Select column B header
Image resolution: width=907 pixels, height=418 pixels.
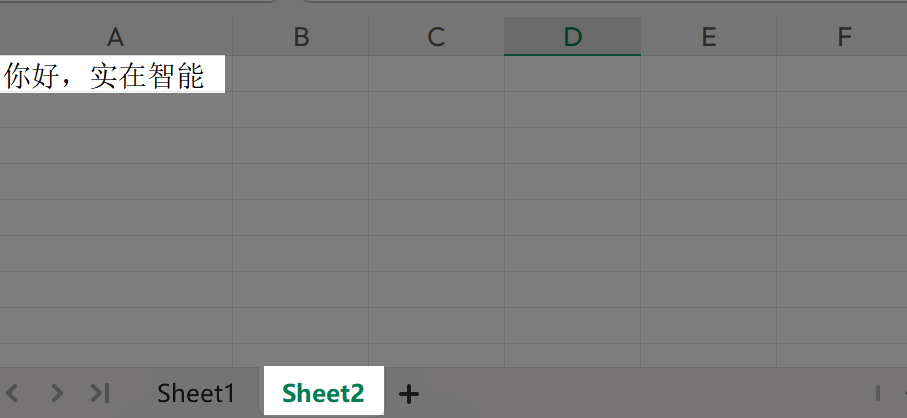point(301,37)
